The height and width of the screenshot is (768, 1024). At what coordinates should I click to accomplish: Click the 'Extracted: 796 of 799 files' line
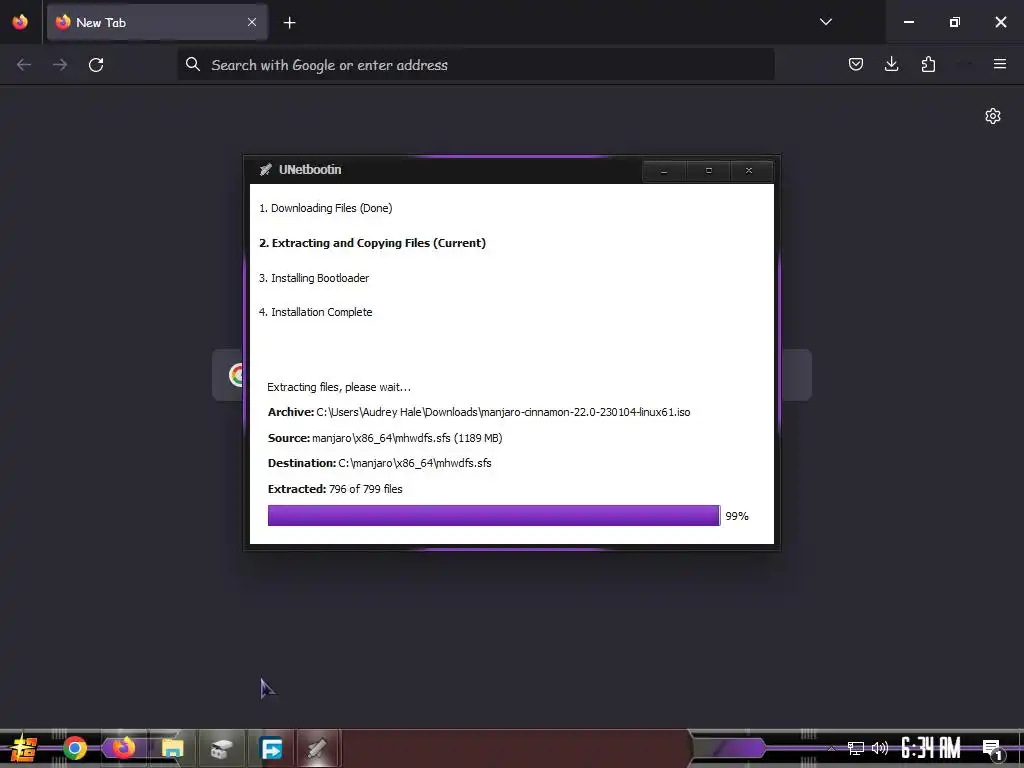click(335, 489)
